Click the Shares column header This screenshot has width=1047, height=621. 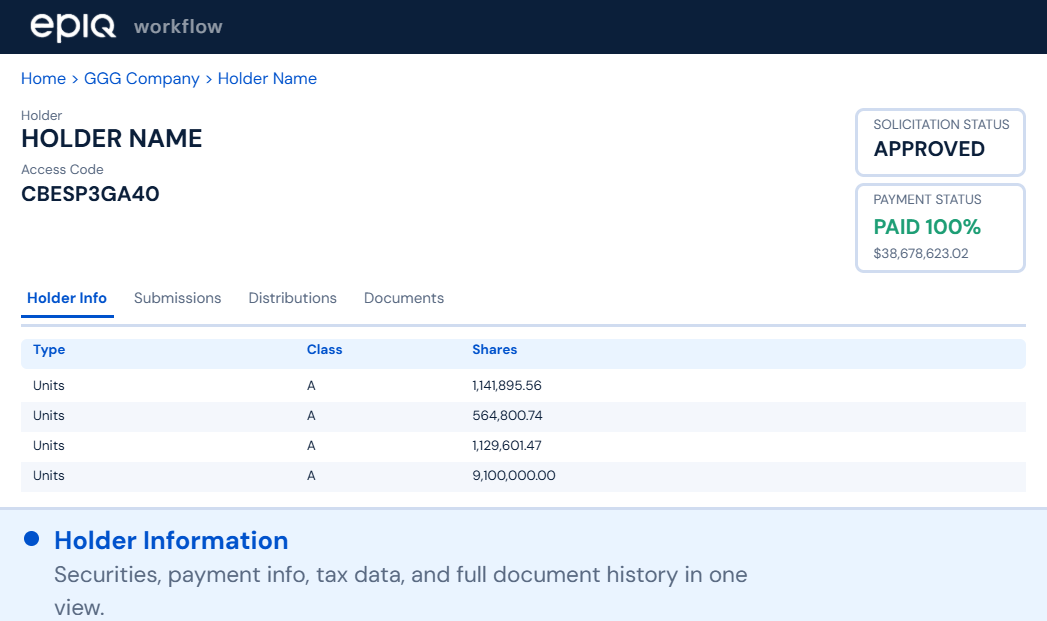point(495,349)
